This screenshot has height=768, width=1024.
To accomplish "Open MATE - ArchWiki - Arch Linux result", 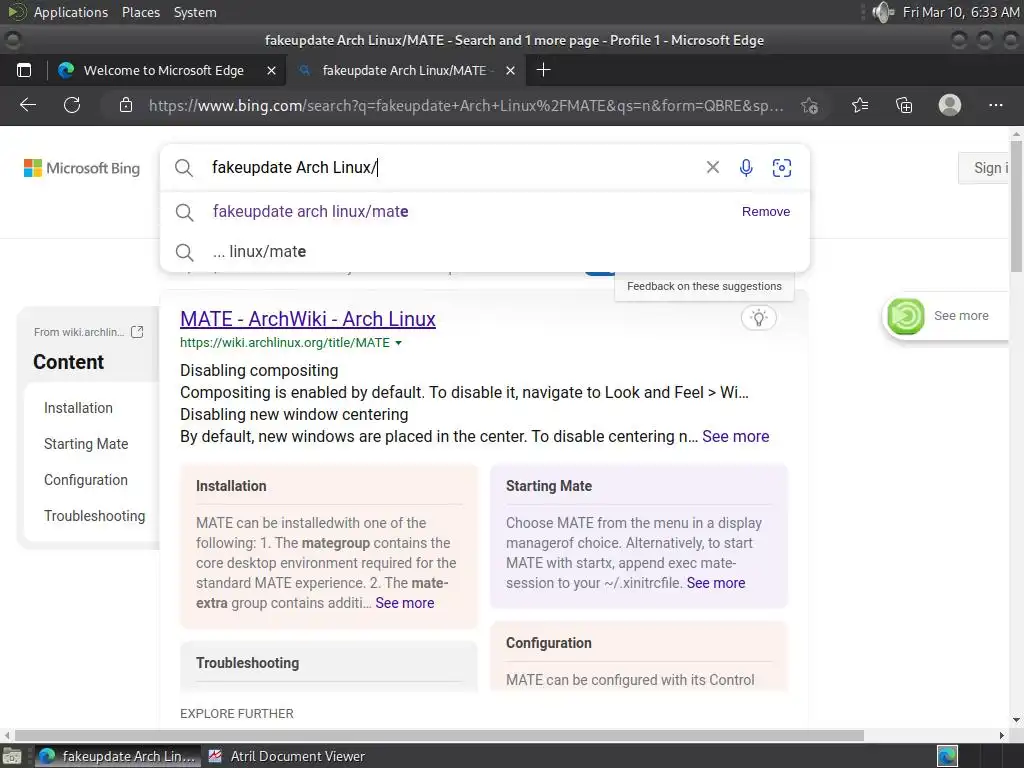I will (308, 319).
